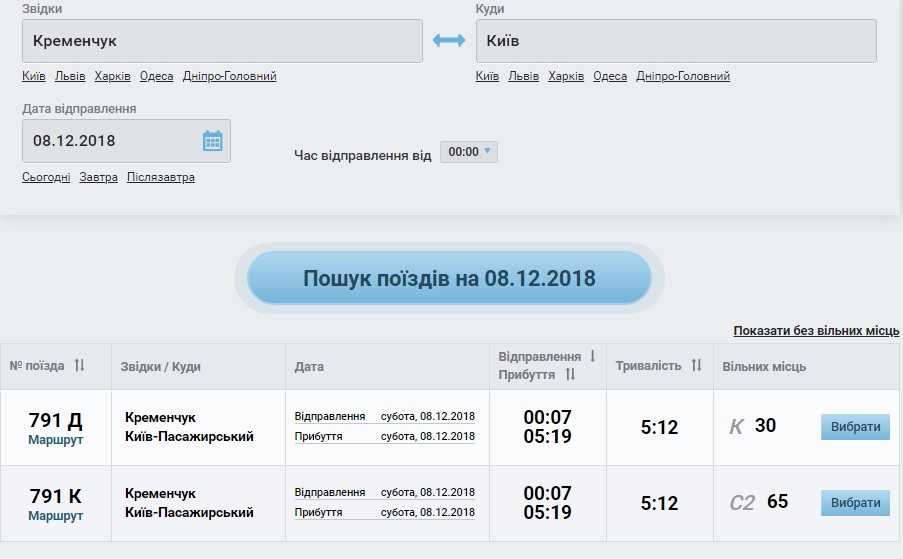Select Завтра quick date link
The height and width of the screenshot is (559, 903).
[98, 177]
